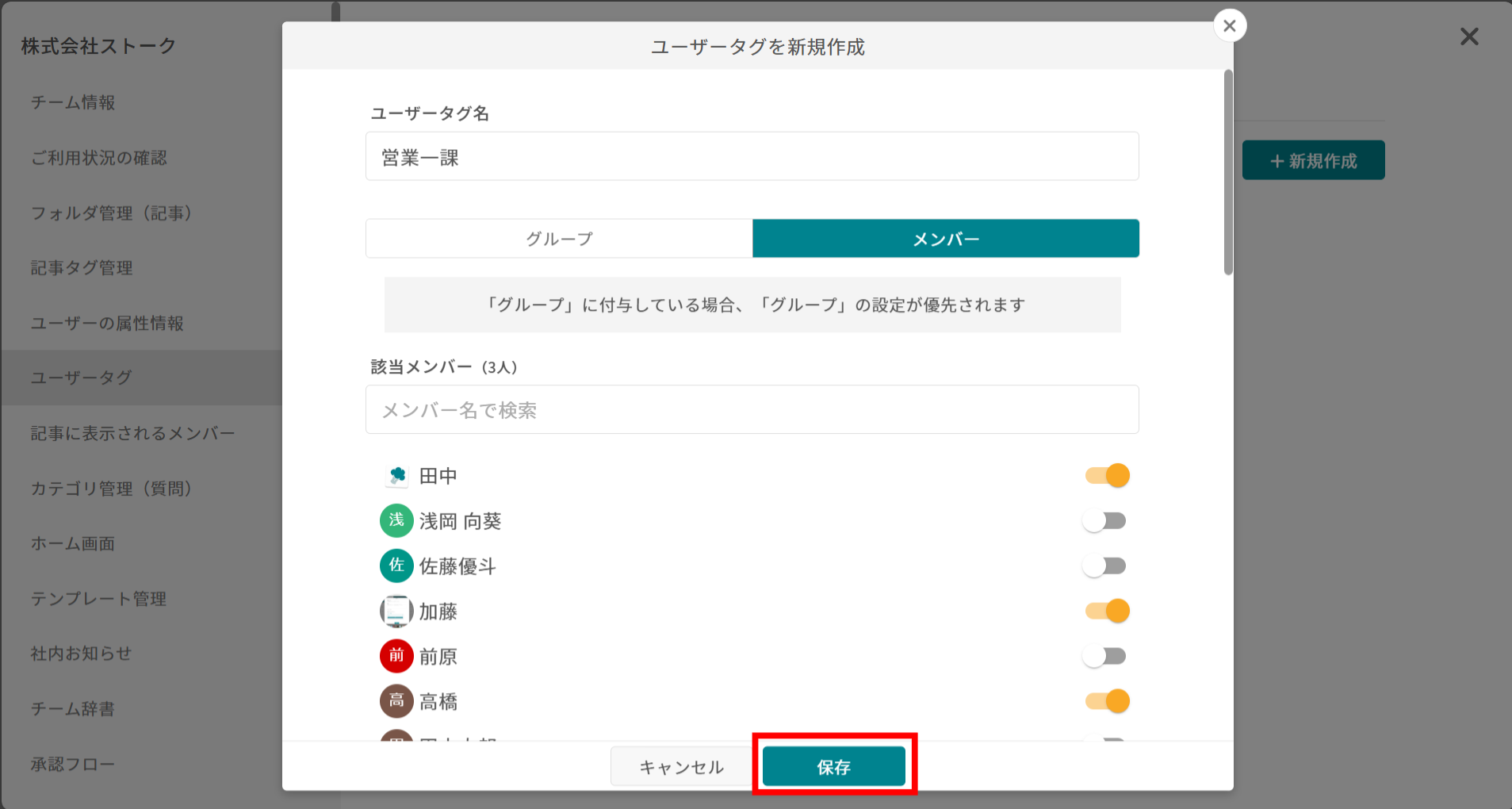This screenshot has height=809, width=1512.
Task: Click the キャンセル button
Action: point(680,766)
